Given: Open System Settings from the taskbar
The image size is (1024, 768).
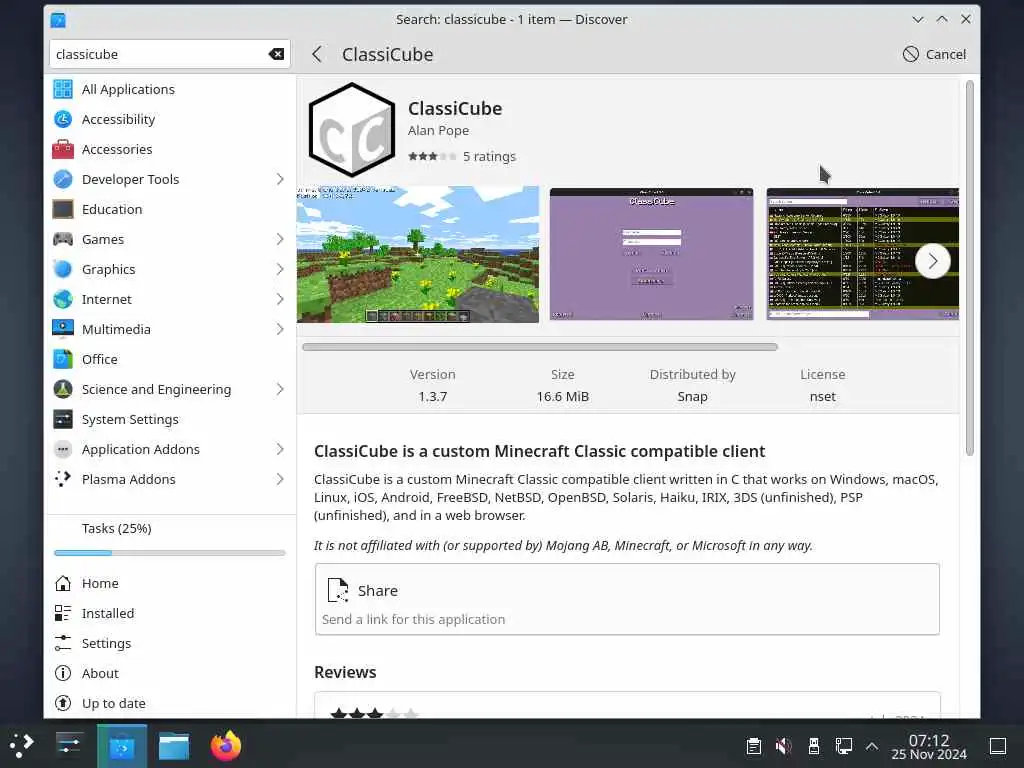Looking at the screenshot, I should pyautogui.click(x=69, y=745).
